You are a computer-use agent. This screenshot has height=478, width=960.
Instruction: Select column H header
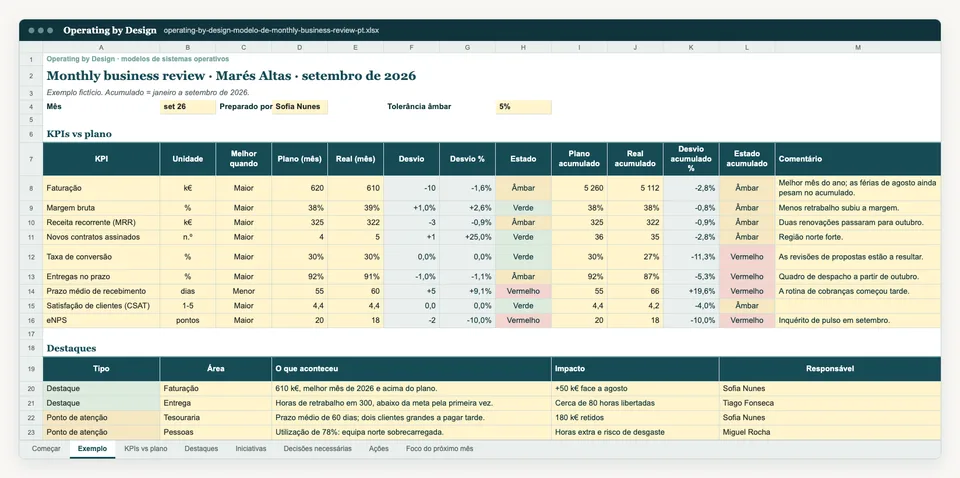523,47
